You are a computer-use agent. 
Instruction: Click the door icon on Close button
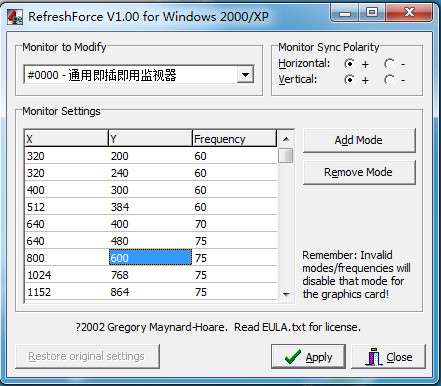(x=373, y=356)
